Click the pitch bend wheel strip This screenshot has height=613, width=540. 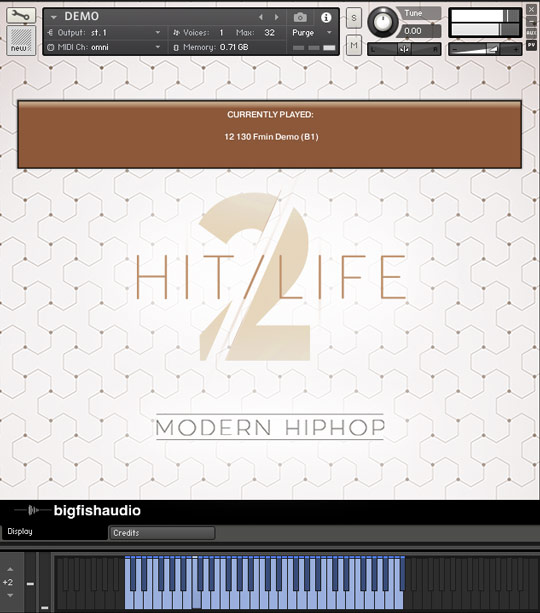pos(30,583)
